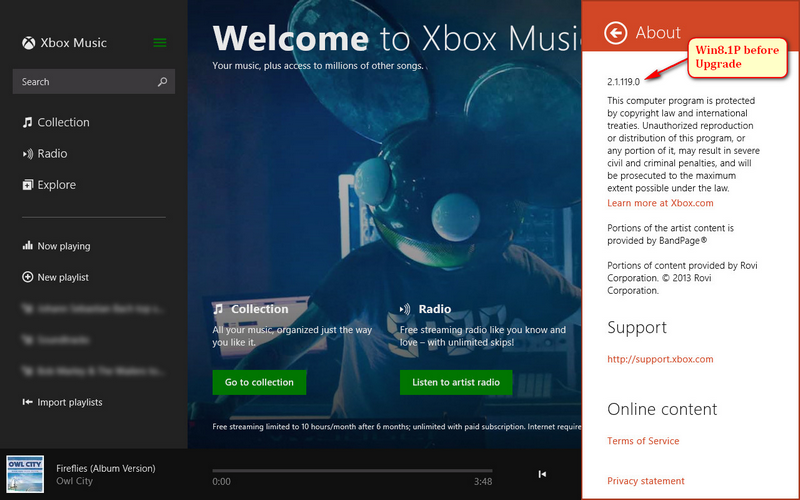Click the song progress bar
The image size is (800, 500).
352,470
